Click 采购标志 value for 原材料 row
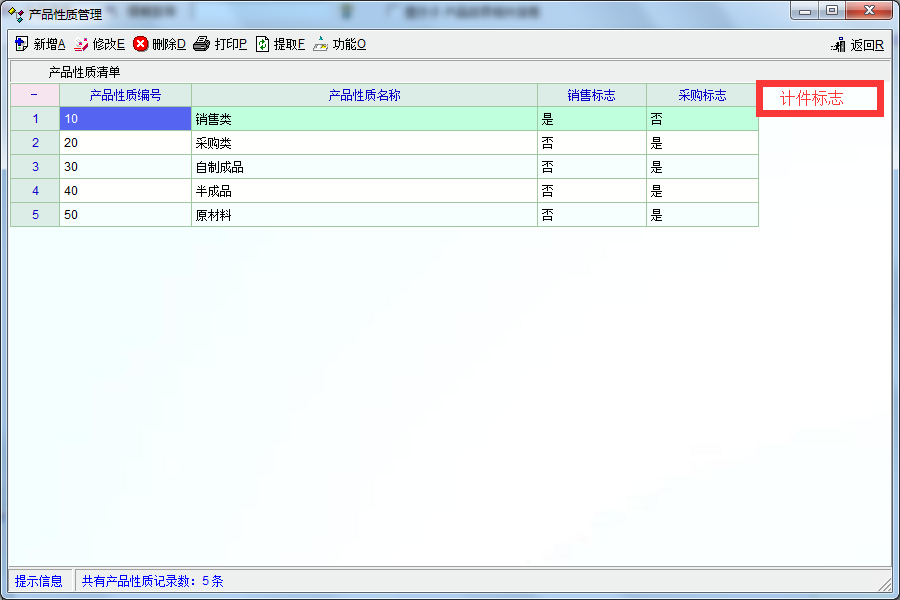 (702, 215)
